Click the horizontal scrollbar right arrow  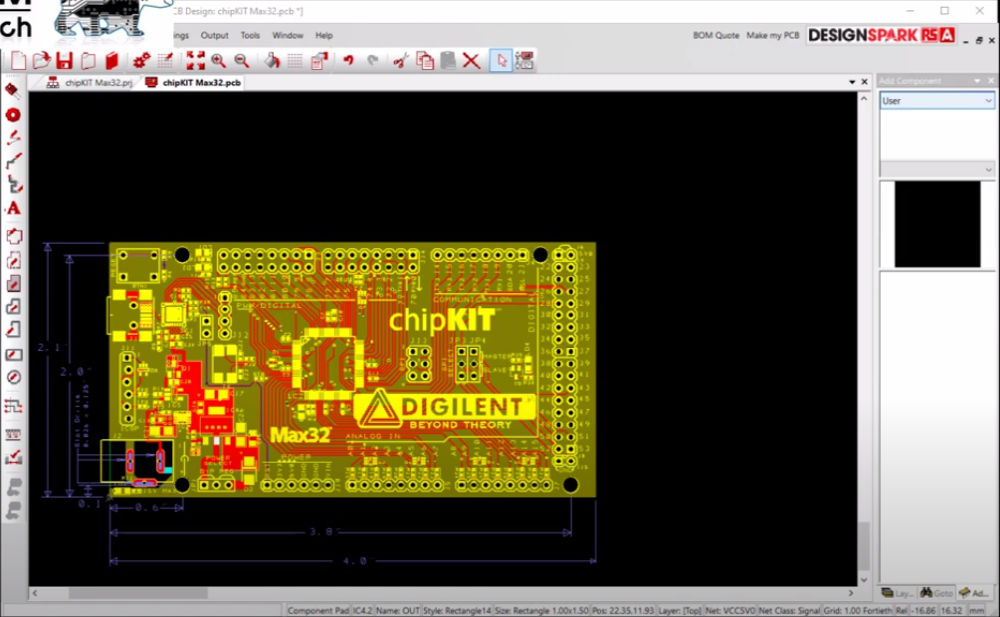(x=851, y=593)
